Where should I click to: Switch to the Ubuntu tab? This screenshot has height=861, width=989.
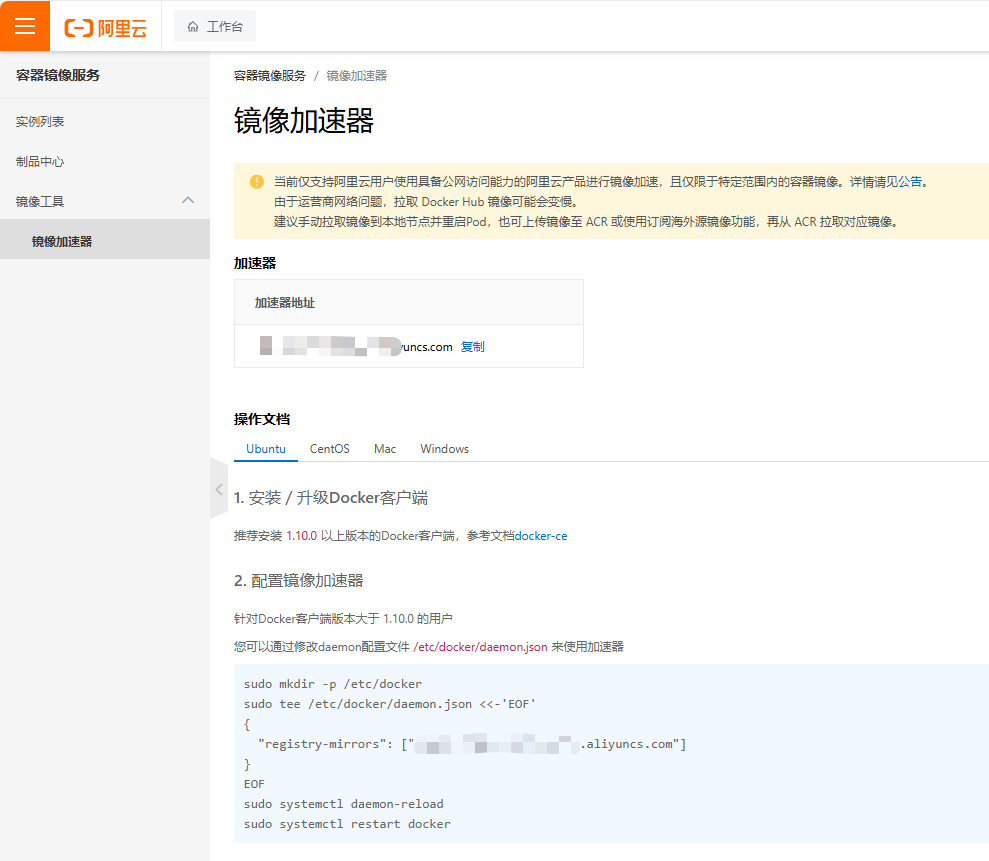[x=266, y=448]
